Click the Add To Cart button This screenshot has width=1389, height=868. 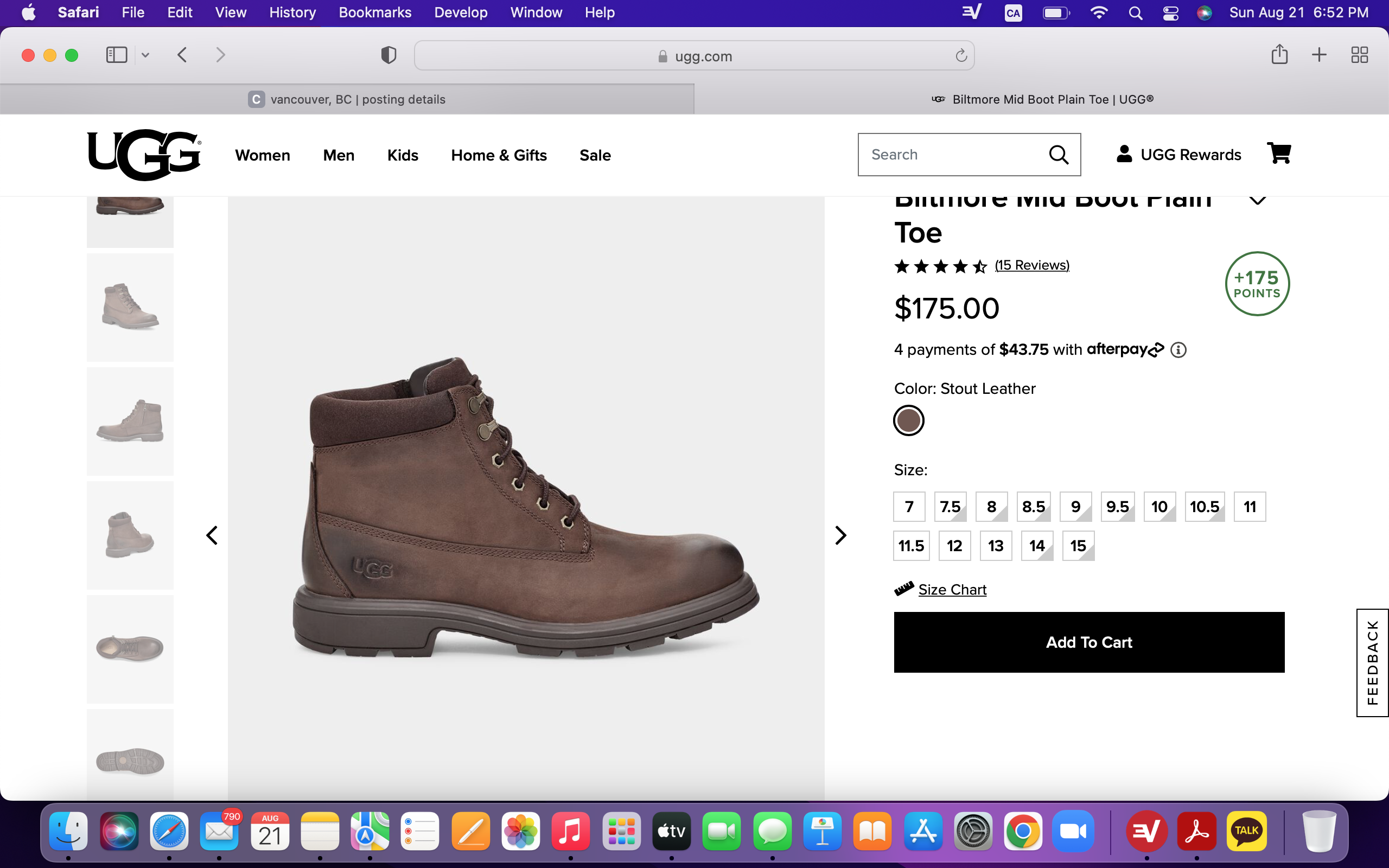(1089, 642)
